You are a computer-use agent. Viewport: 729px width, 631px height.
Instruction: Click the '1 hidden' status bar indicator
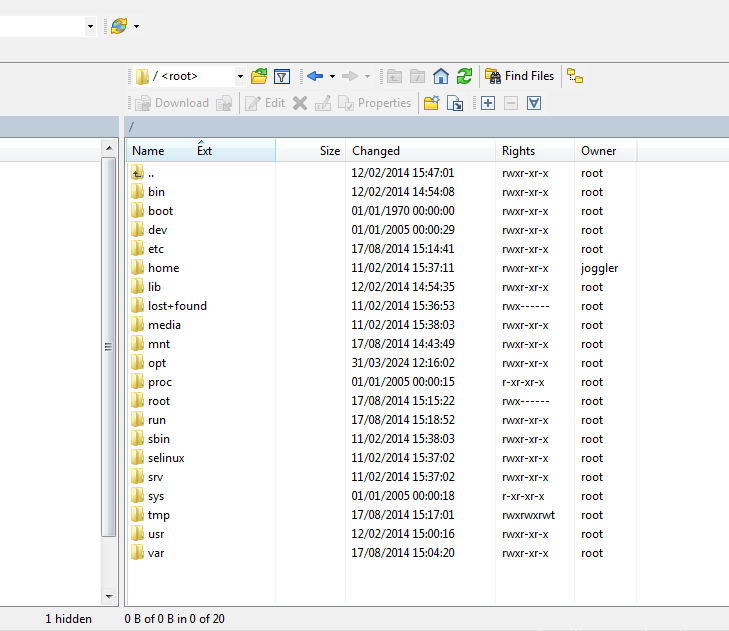(68, 619)
